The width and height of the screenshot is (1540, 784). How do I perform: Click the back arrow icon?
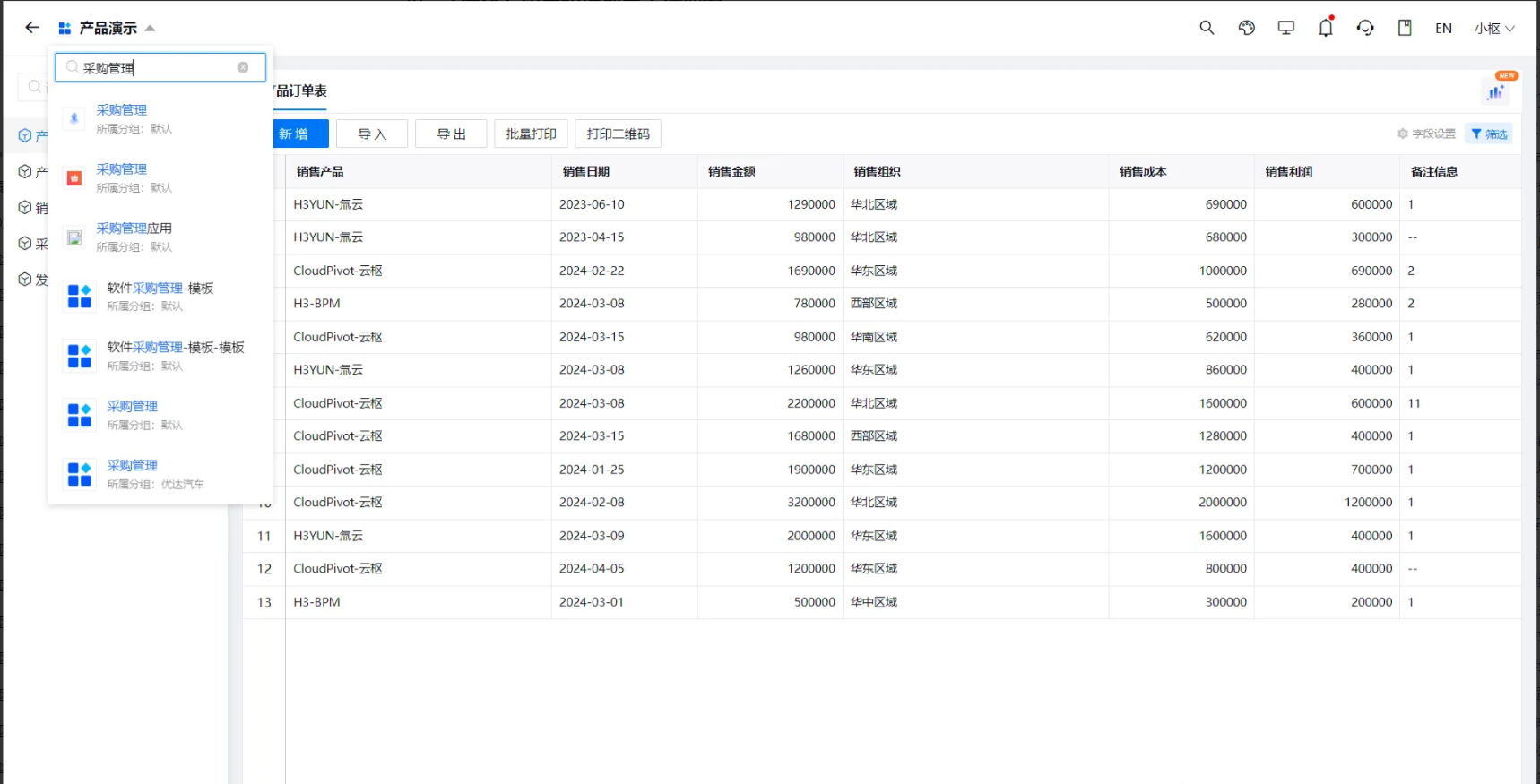(32, 28)
